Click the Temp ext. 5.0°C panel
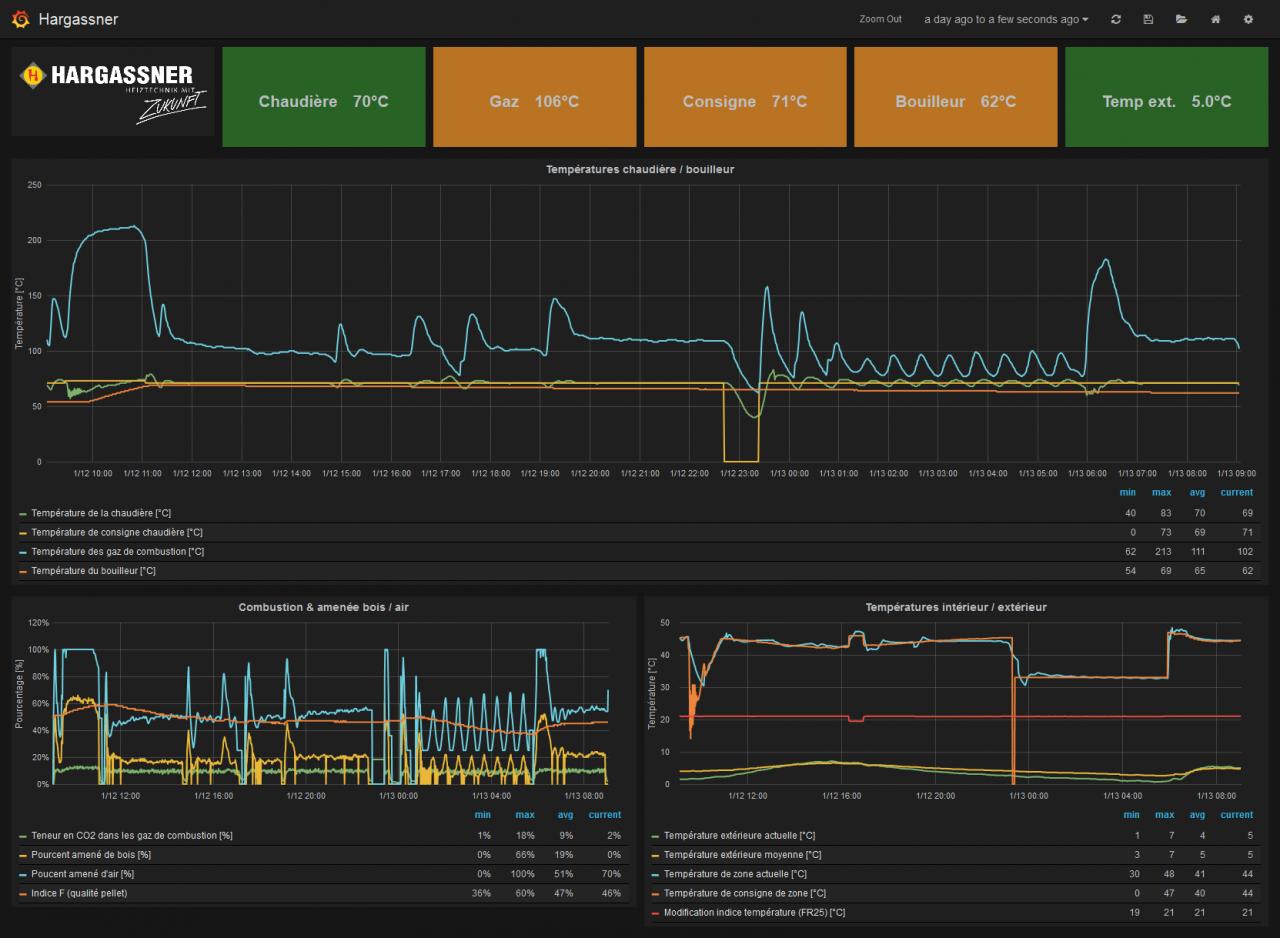The image size is (1280, 938). pos(1167,97)
